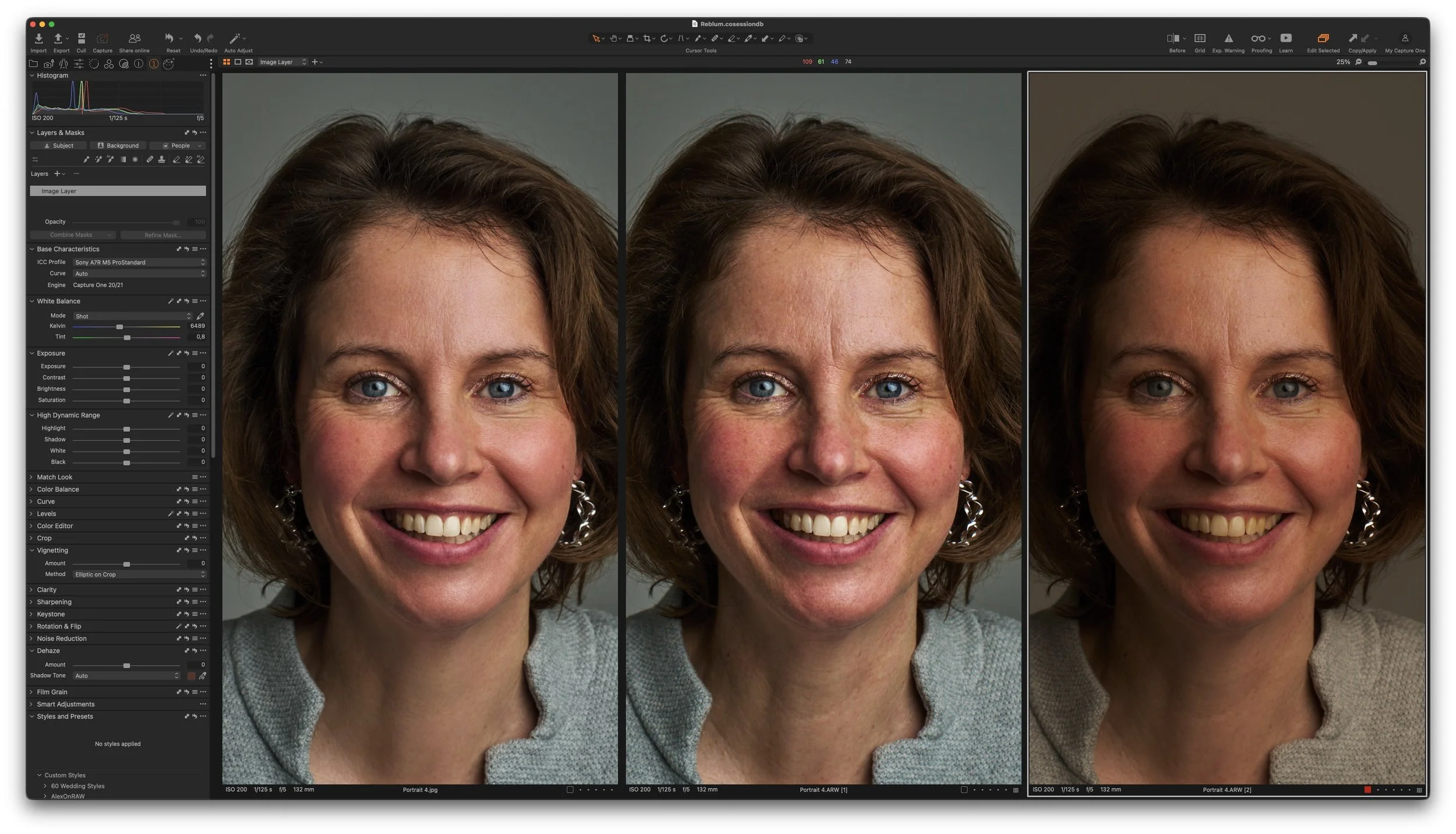The height and width of the screenshot is (834, 1456).
Task: Click the Import icon in toolbar
Action: coord(38,38)
